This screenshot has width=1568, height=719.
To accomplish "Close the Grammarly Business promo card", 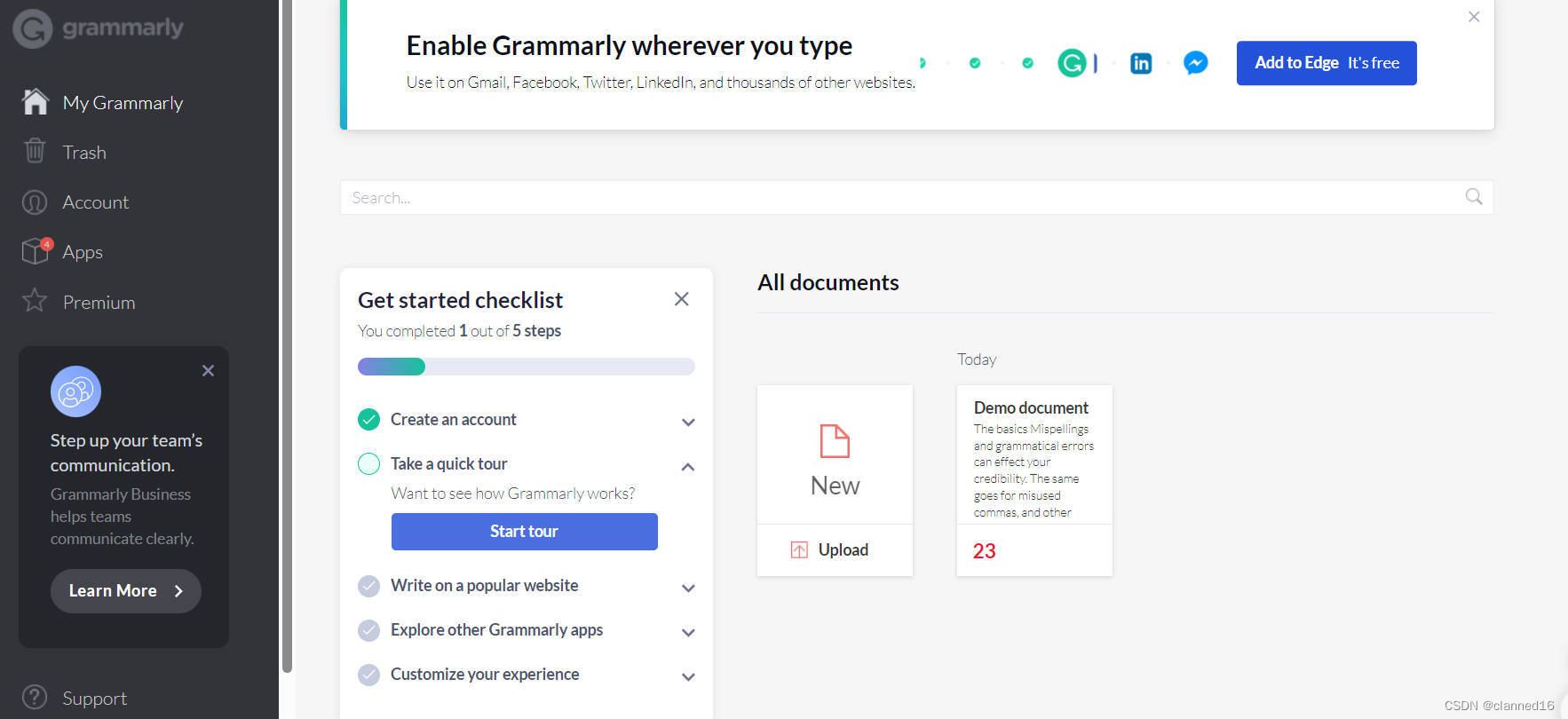I will pos(208,370).
